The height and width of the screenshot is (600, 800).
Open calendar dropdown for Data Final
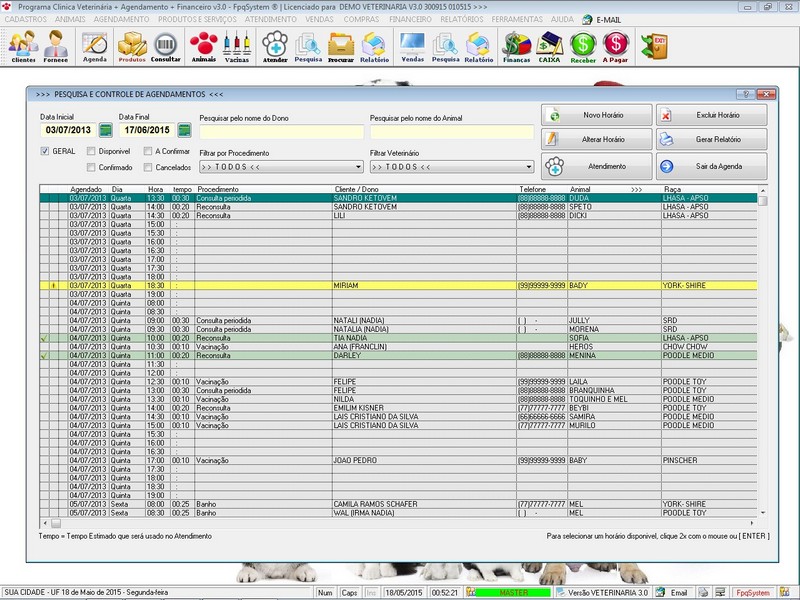click(184, 130)
